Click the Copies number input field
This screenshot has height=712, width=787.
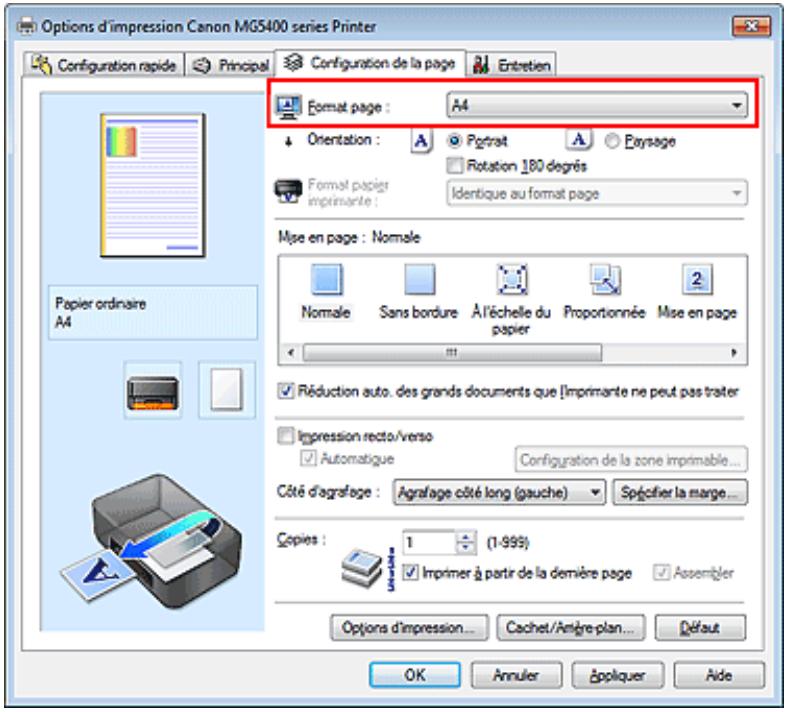pos(430,542)
